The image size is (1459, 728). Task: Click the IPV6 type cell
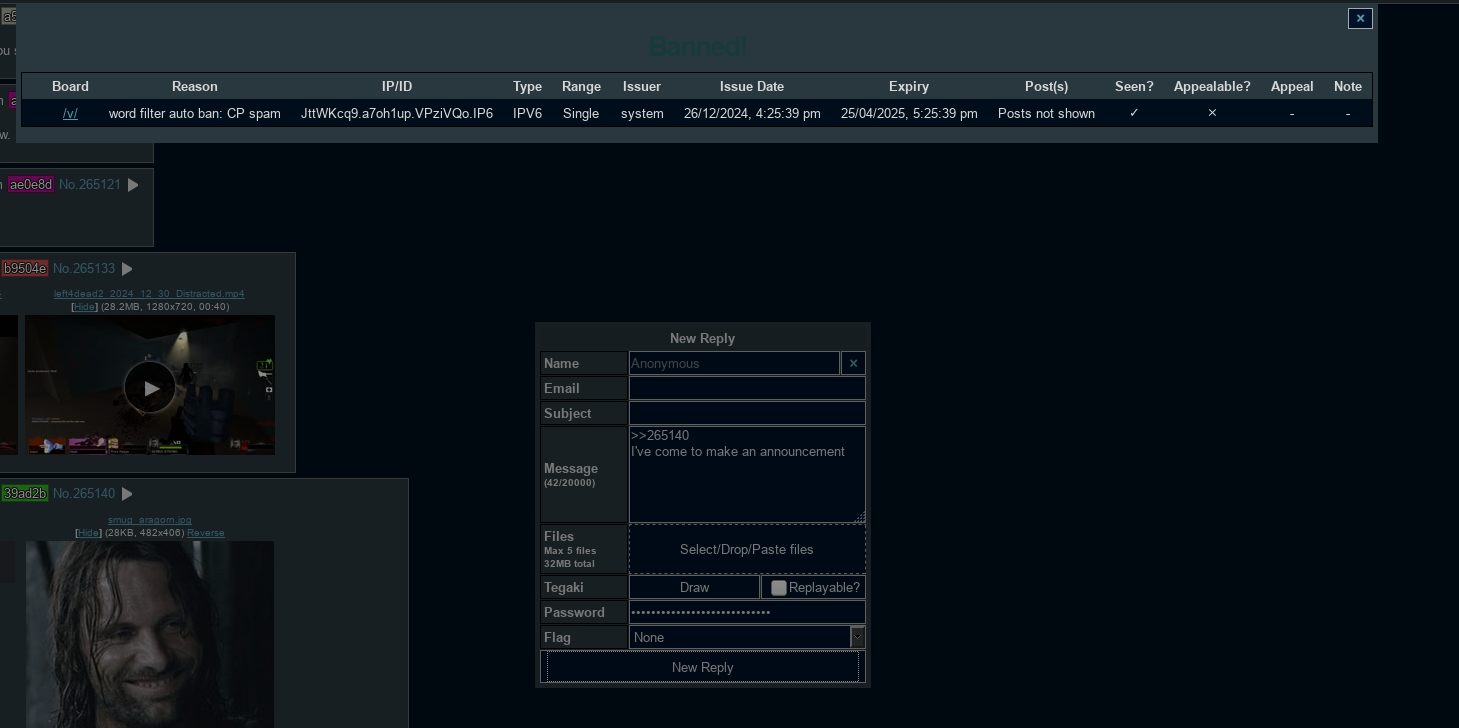(x=527, y=113)
